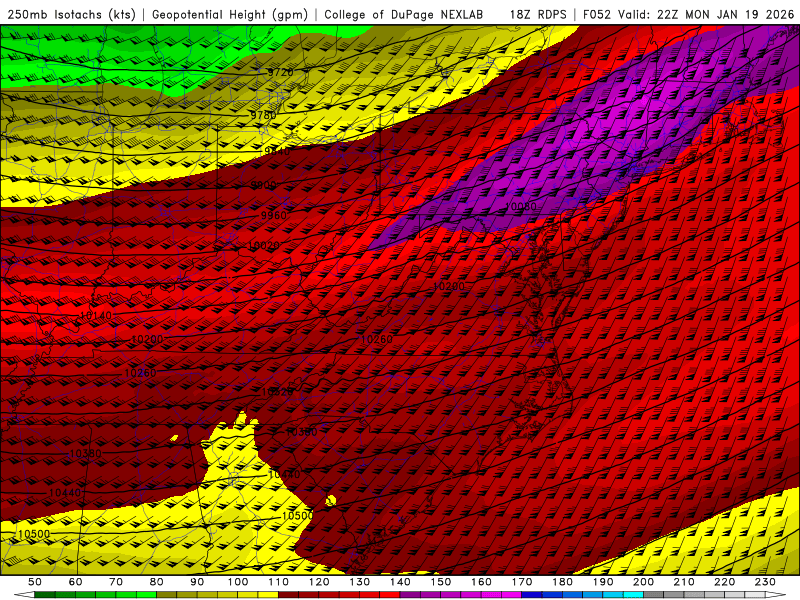
Task: Click the 9960 height contour label
Action: [274, 215]
